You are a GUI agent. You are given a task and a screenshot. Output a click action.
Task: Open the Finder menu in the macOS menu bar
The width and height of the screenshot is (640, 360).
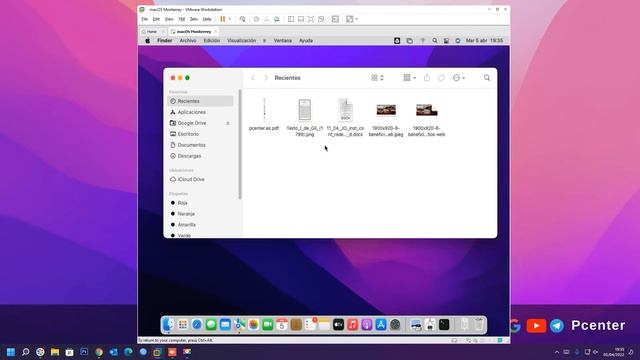[164, 40]
